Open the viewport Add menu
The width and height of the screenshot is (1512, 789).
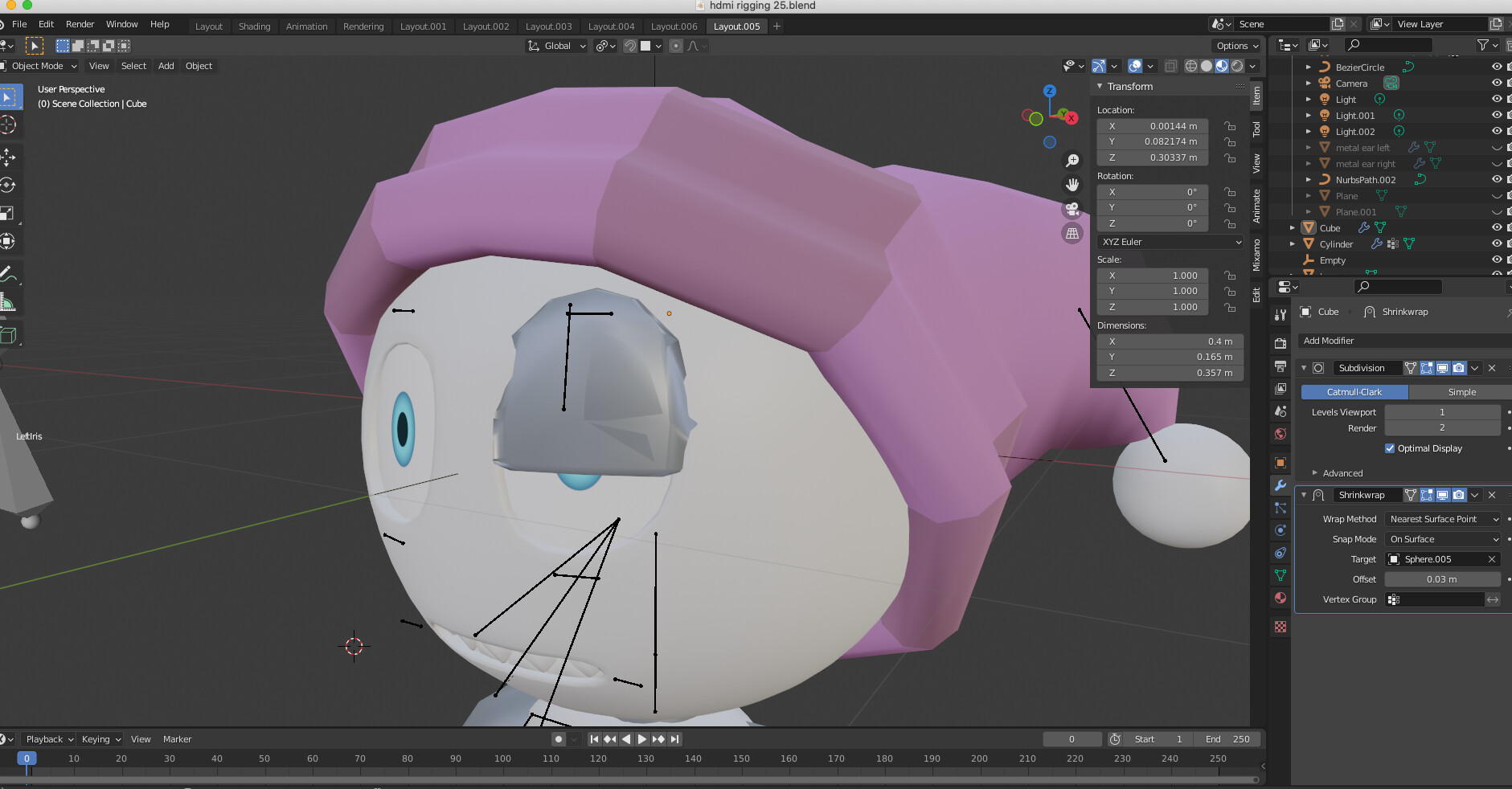pos(166,66)
